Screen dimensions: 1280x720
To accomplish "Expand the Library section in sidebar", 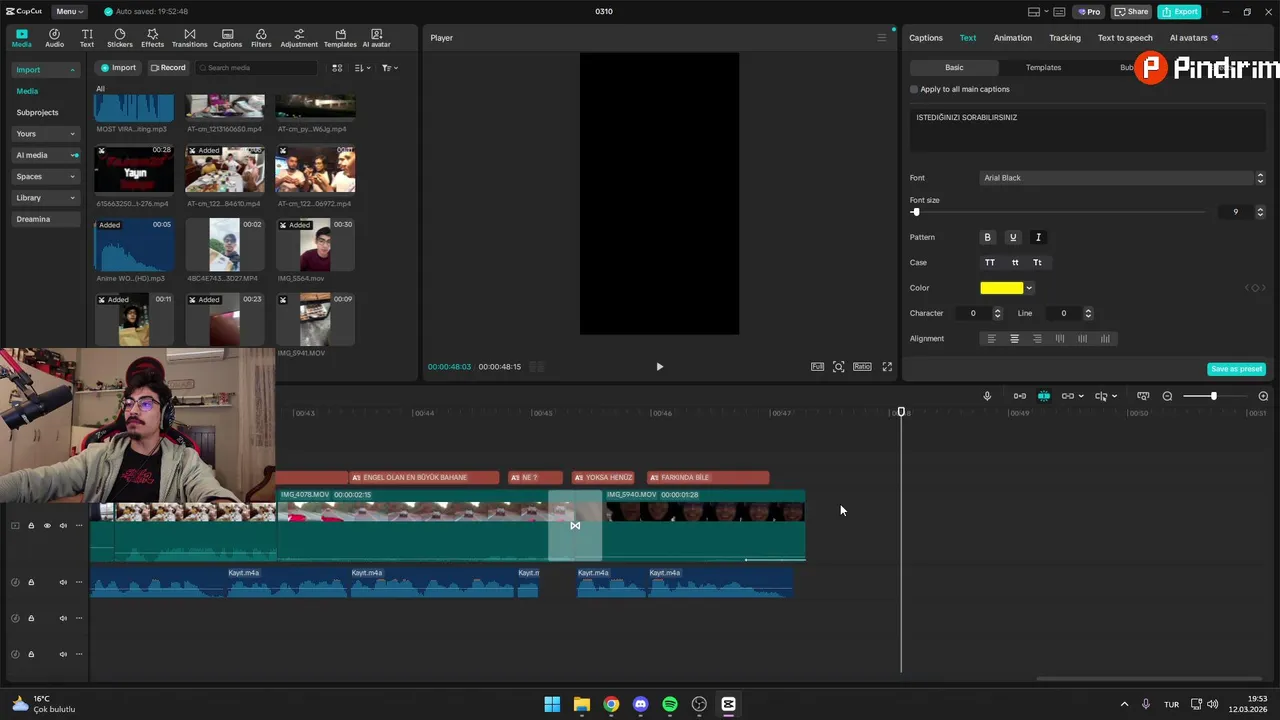I will pos(45,198).
